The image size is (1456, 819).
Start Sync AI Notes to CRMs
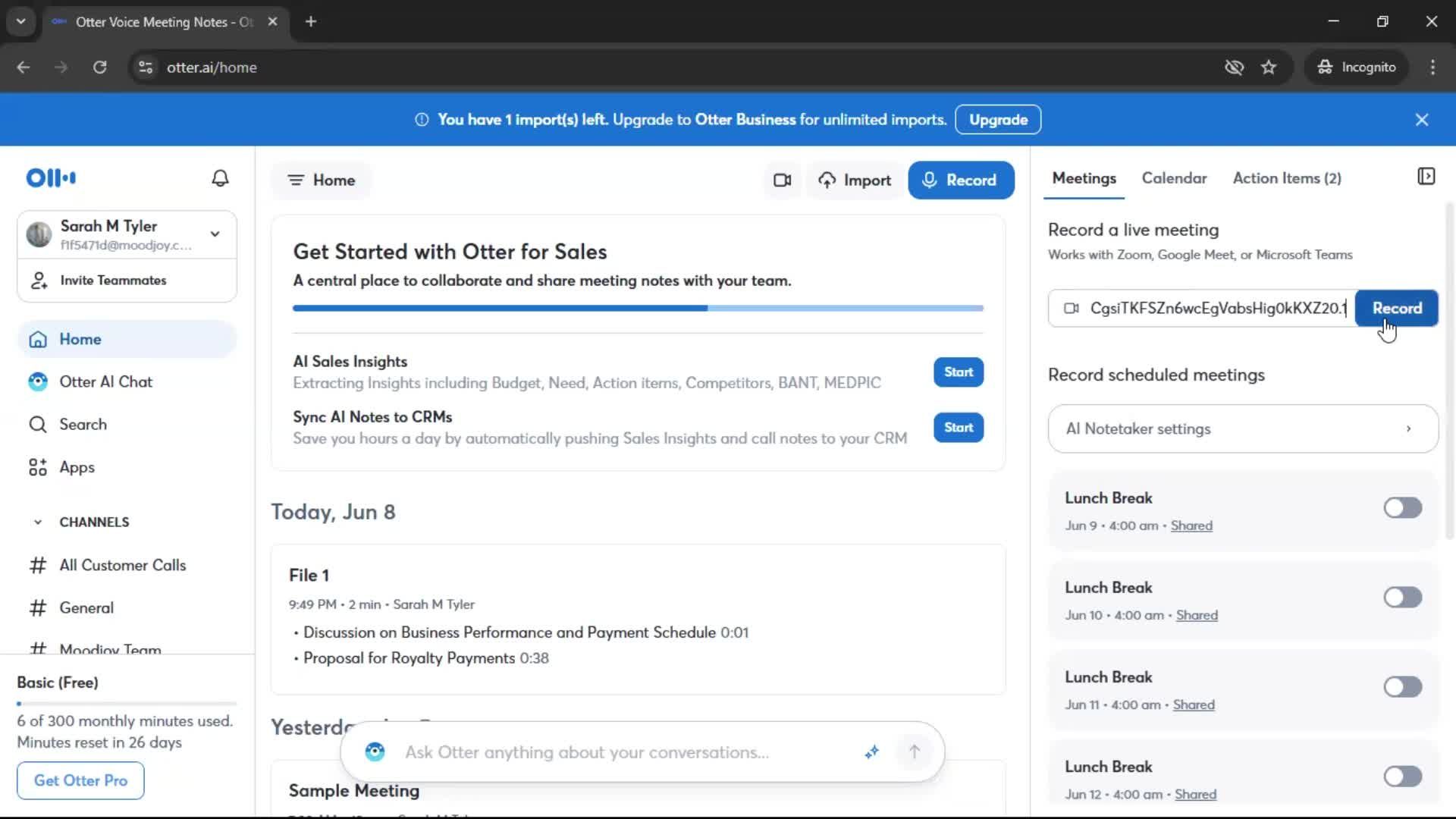coord(959,428)
